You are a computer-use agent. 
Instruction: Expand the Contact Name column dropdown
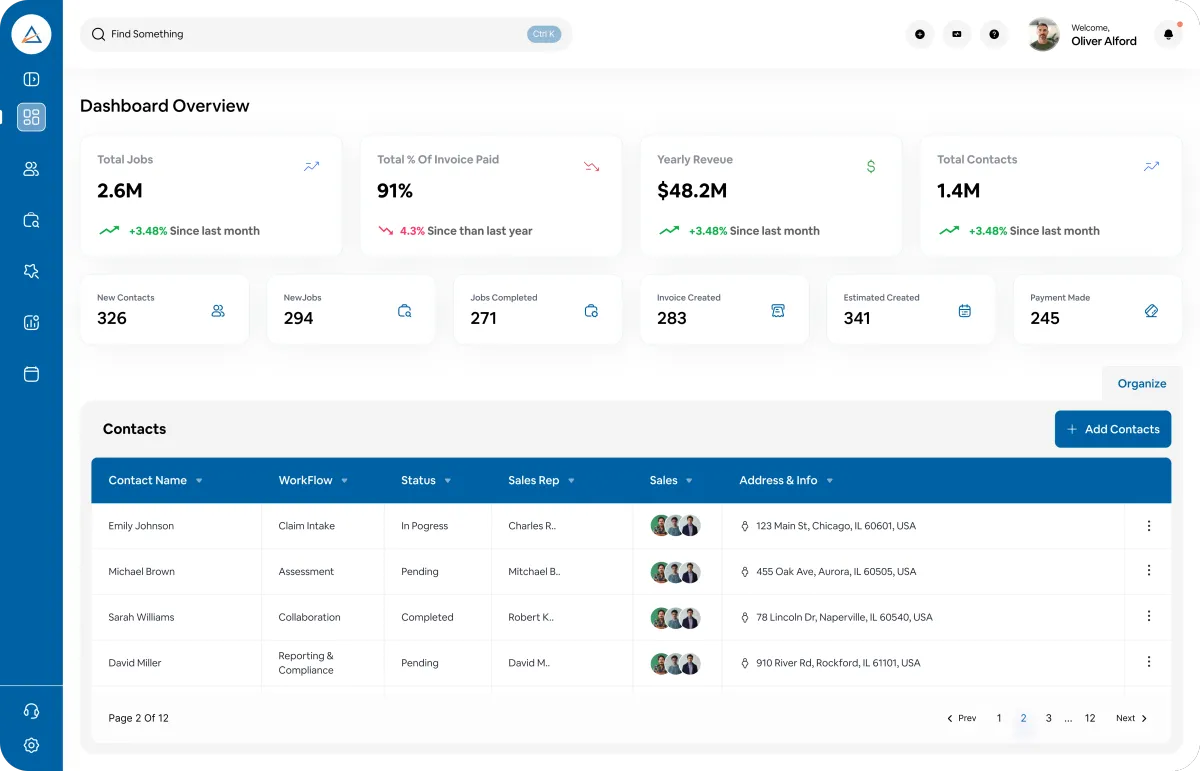199,481
